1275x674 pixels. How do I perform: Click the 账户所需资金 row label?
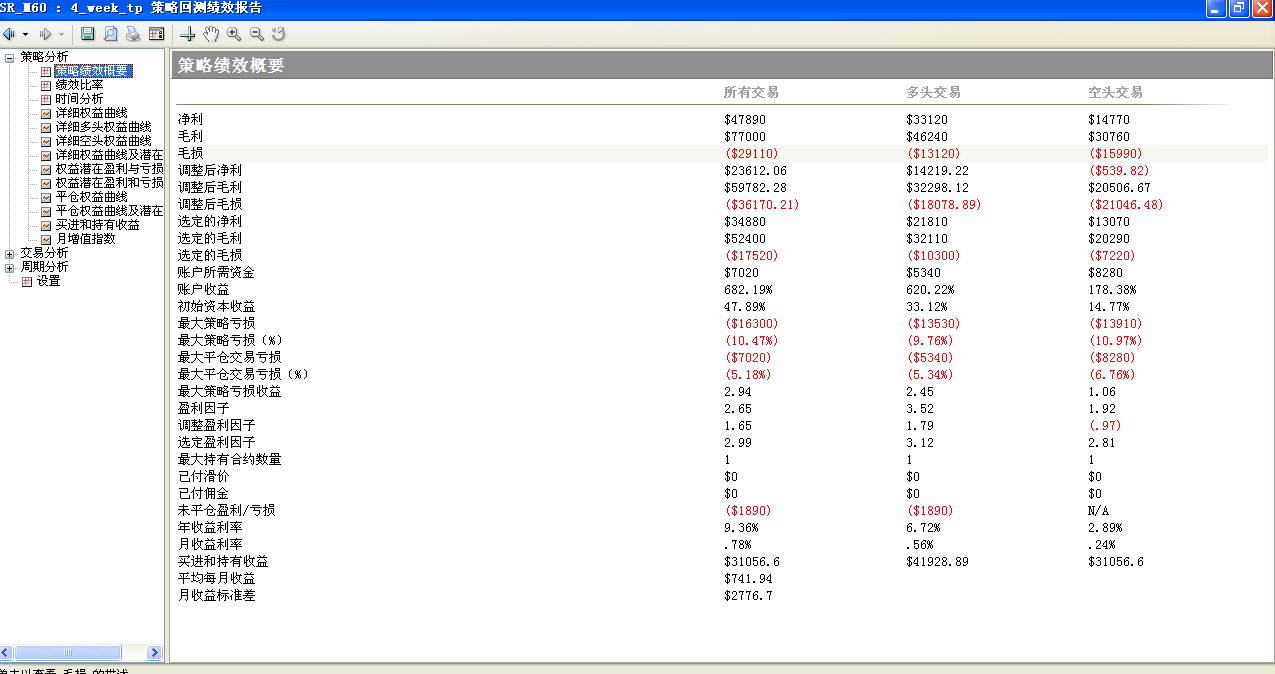pos(216,273)
